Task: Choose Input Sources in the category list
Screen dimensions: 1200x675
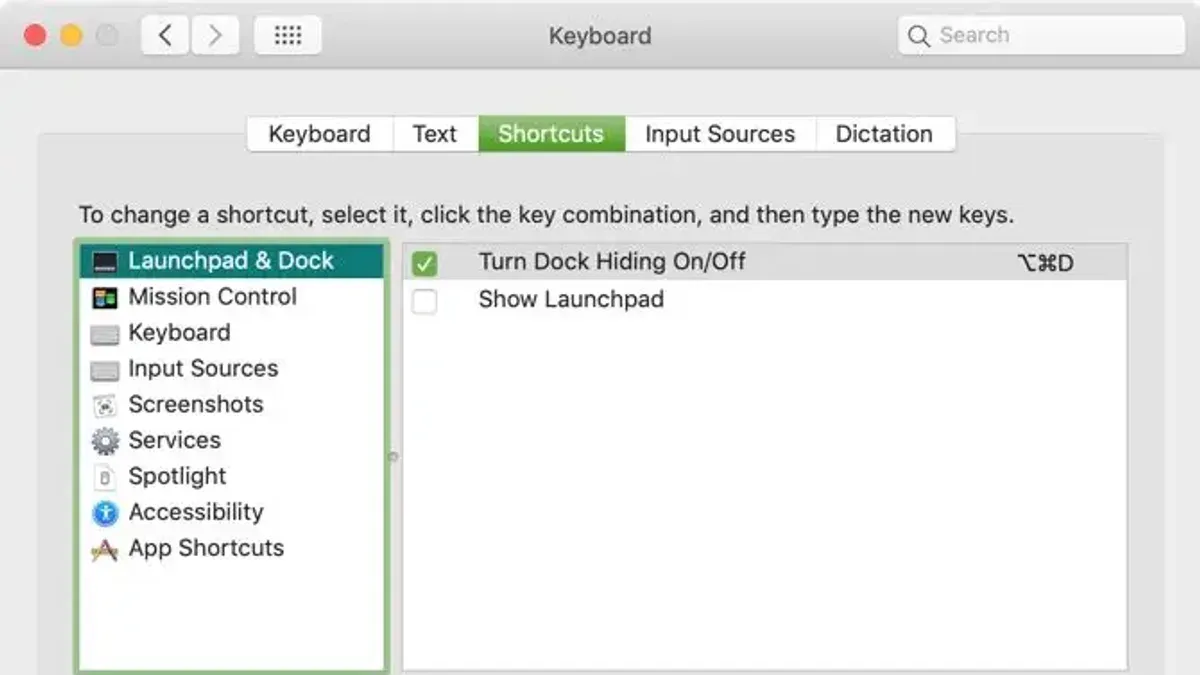Action: (x=231, y=369)
